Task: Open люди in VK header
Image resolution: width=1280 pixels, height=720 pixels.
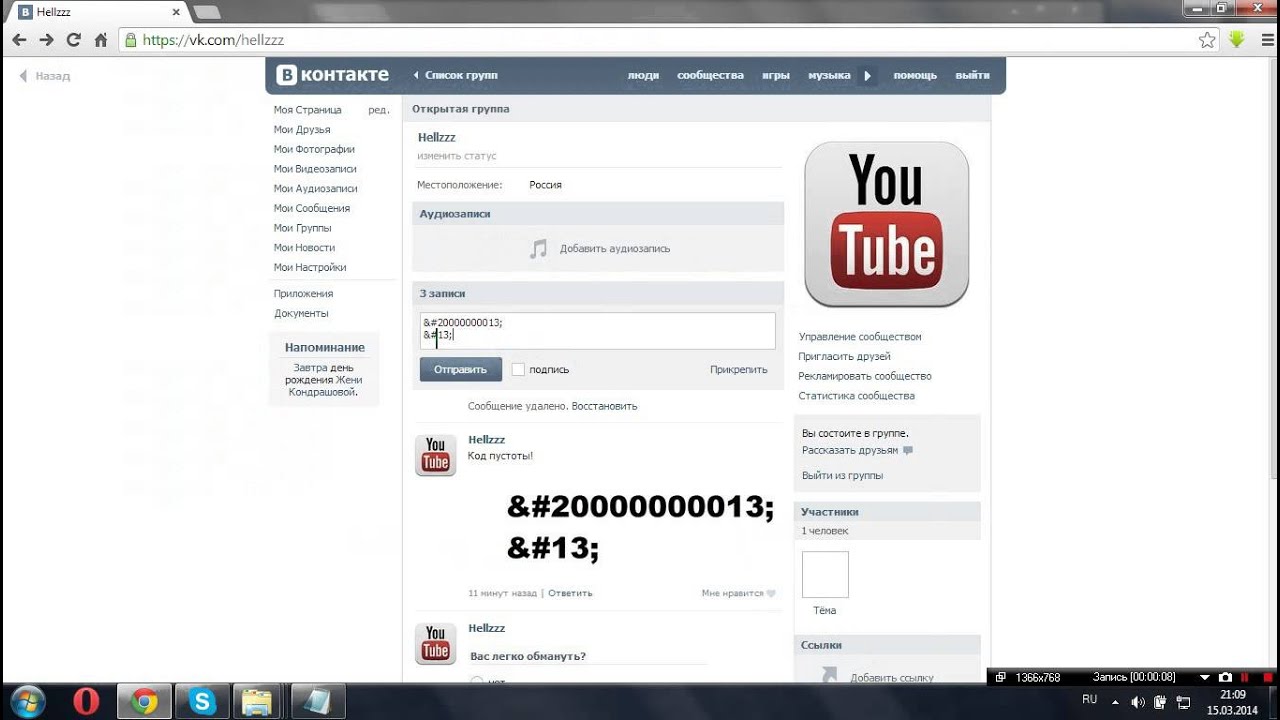Action: coord(643,75)
